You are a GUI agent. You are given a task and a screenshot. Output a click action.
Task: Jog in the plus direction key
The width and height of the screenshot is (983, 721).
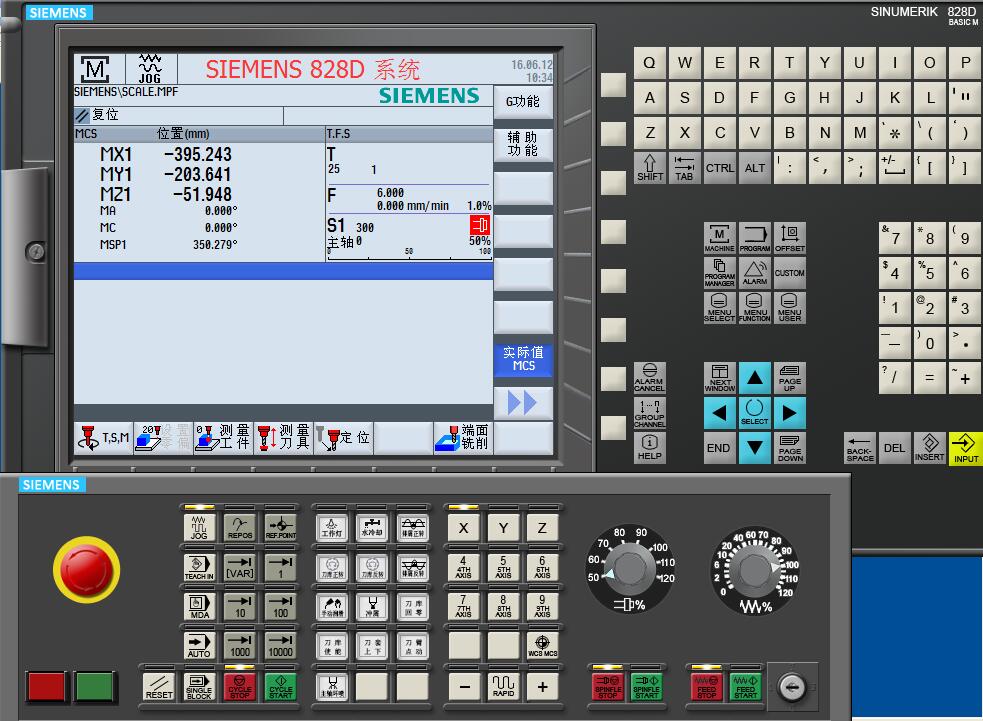click(542, 687)
